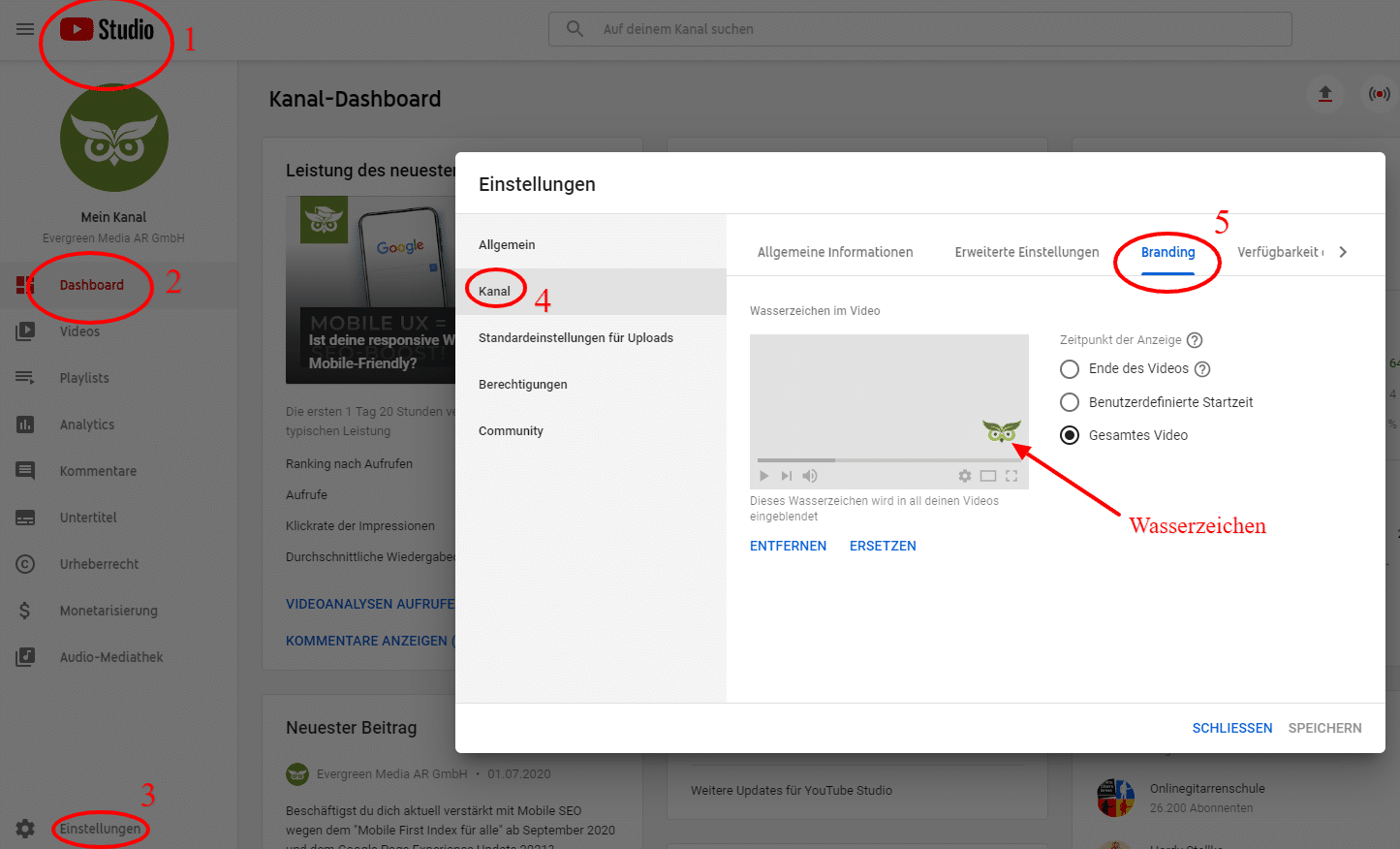Open the Berechtigungen settings section
The width and height of the screenshot is (1400, 849).
pyautogui.click(x=591, y=385)
